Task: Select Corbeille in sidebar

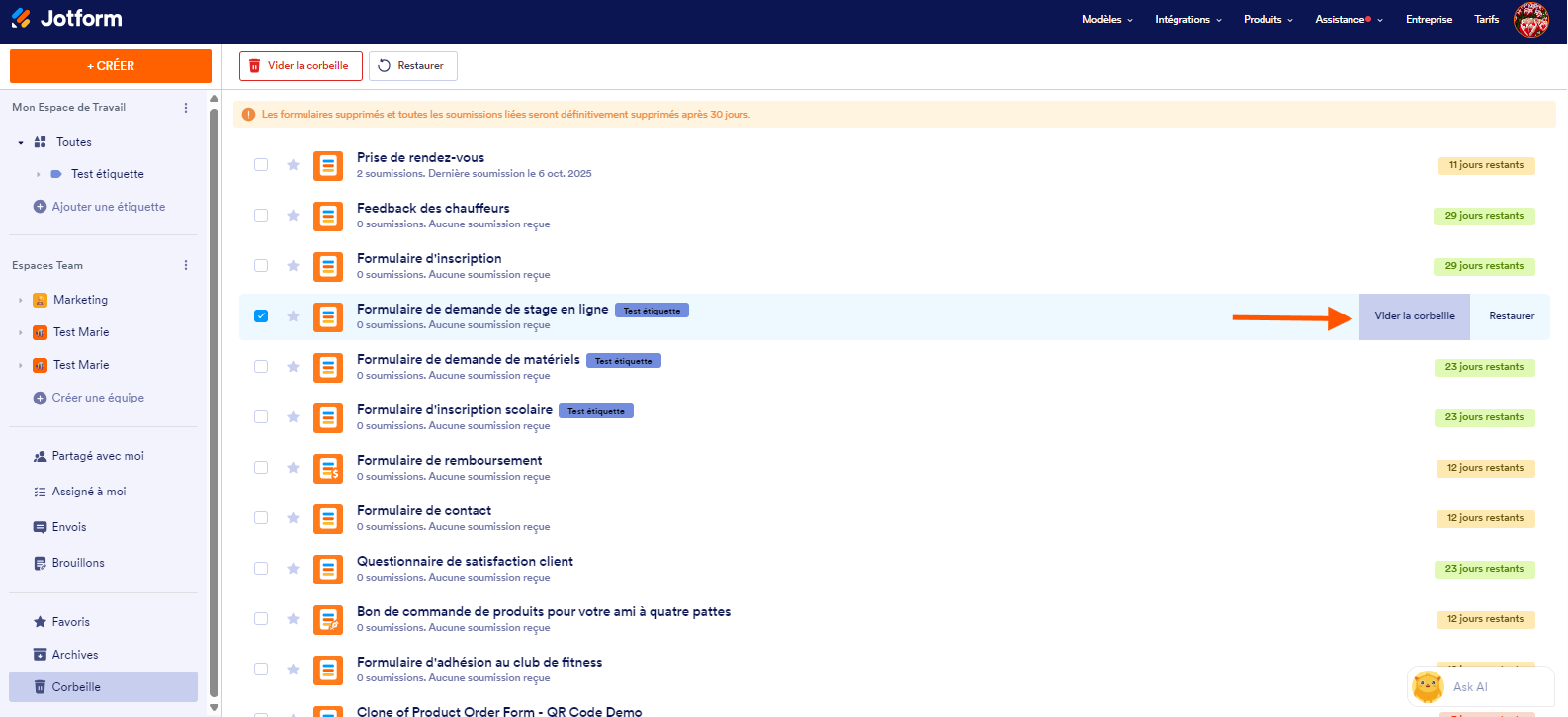Action: [103, 687]
